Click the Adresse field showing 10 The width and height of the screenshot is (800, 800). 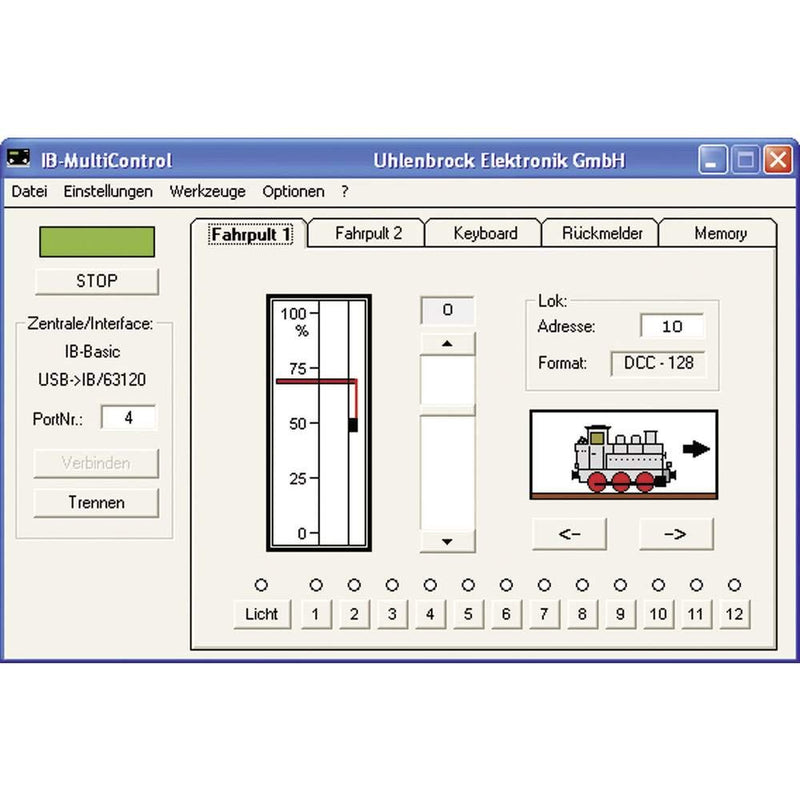click(x=672, y=326)
